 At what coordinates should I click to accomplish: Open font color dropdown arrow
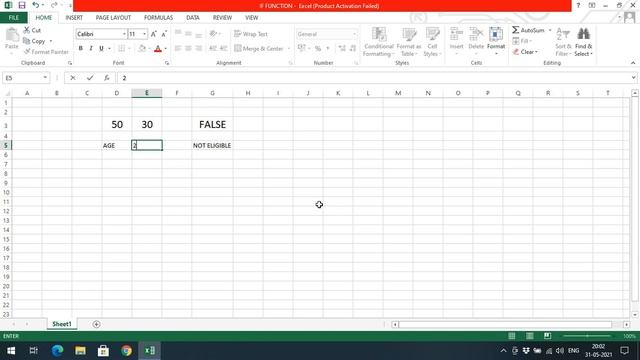click(x=166, y=49)
